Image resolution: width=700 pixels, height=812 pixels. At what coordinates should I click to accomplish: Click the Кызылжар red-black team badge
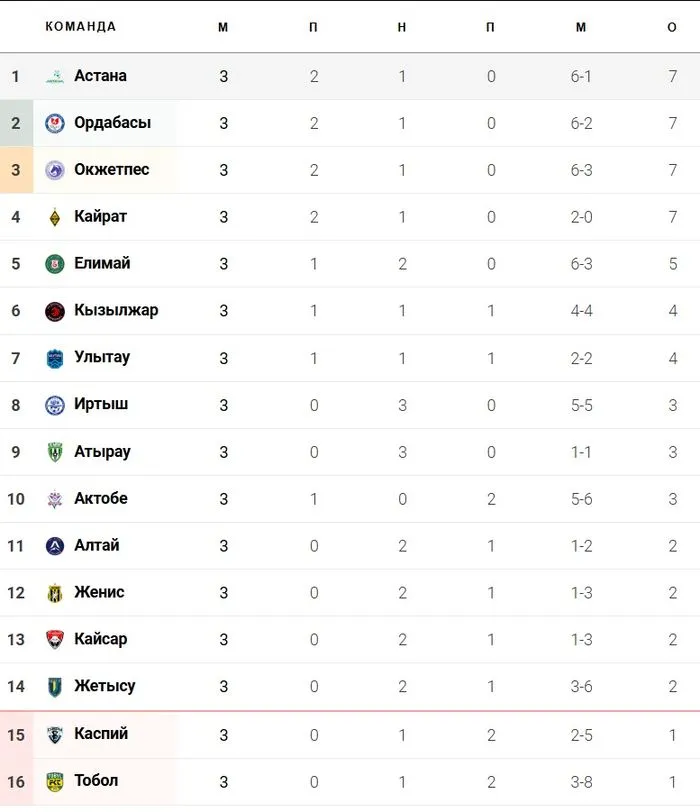coord(55,312)
